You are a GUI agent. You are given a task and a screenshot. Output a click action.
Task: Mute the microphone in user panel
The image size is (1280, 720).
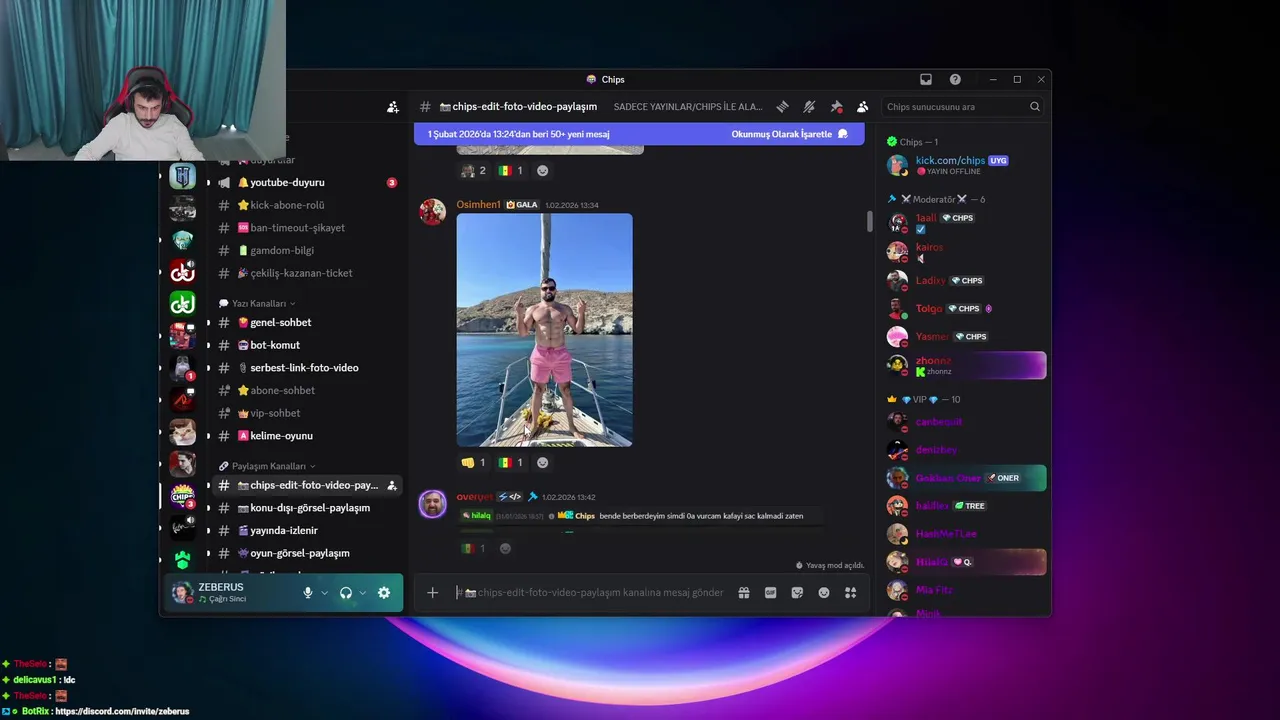(308, 593)
